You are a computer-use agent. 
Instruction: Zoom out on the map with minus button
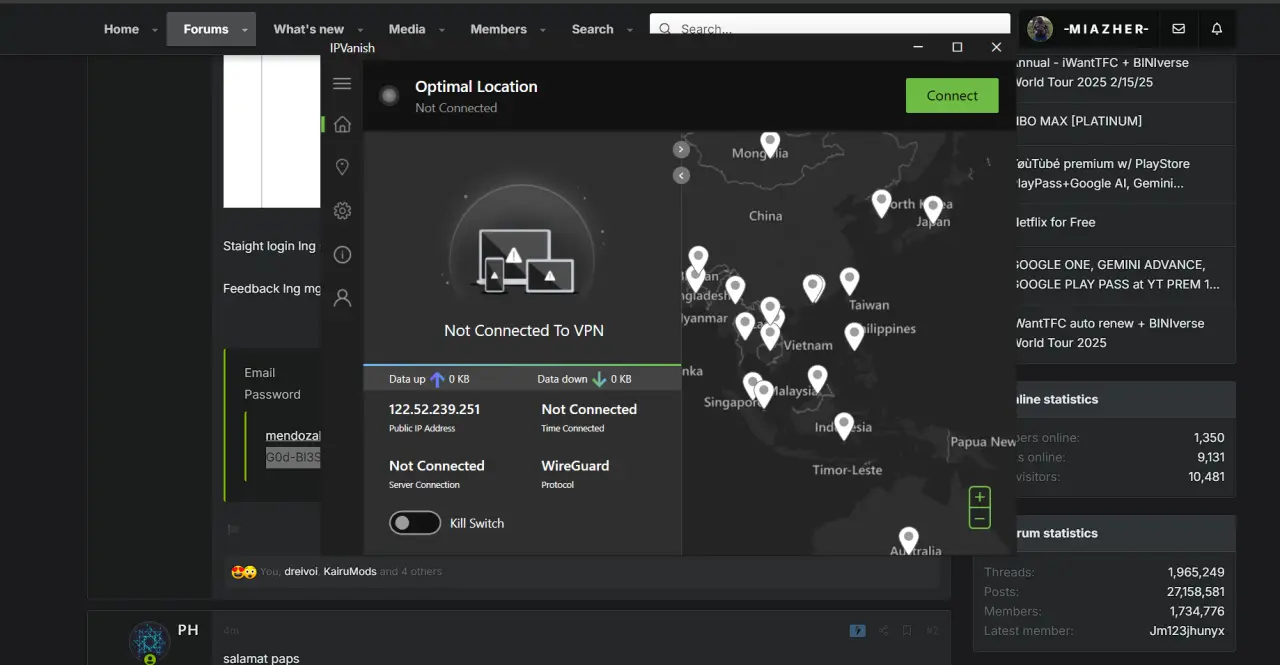point(980,518)
